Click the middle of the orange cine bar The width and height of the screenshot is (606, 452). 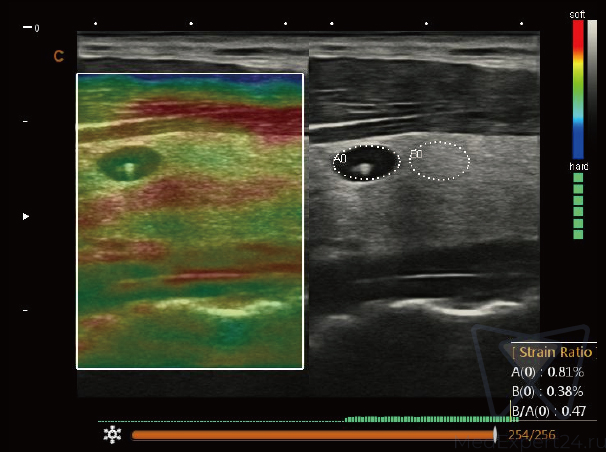coord(313,435)
